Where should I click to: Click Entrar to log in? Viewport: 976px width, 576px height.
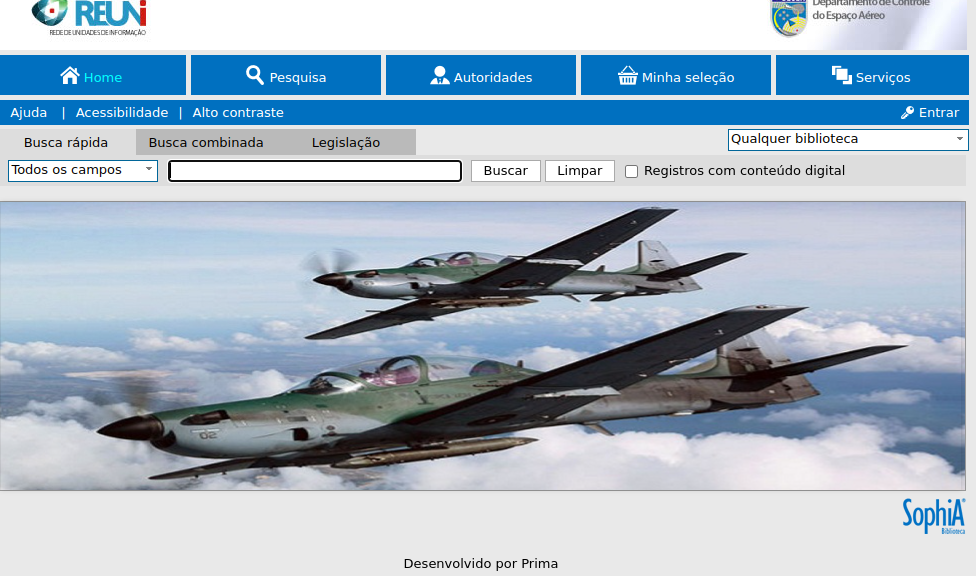pos(939,113)
